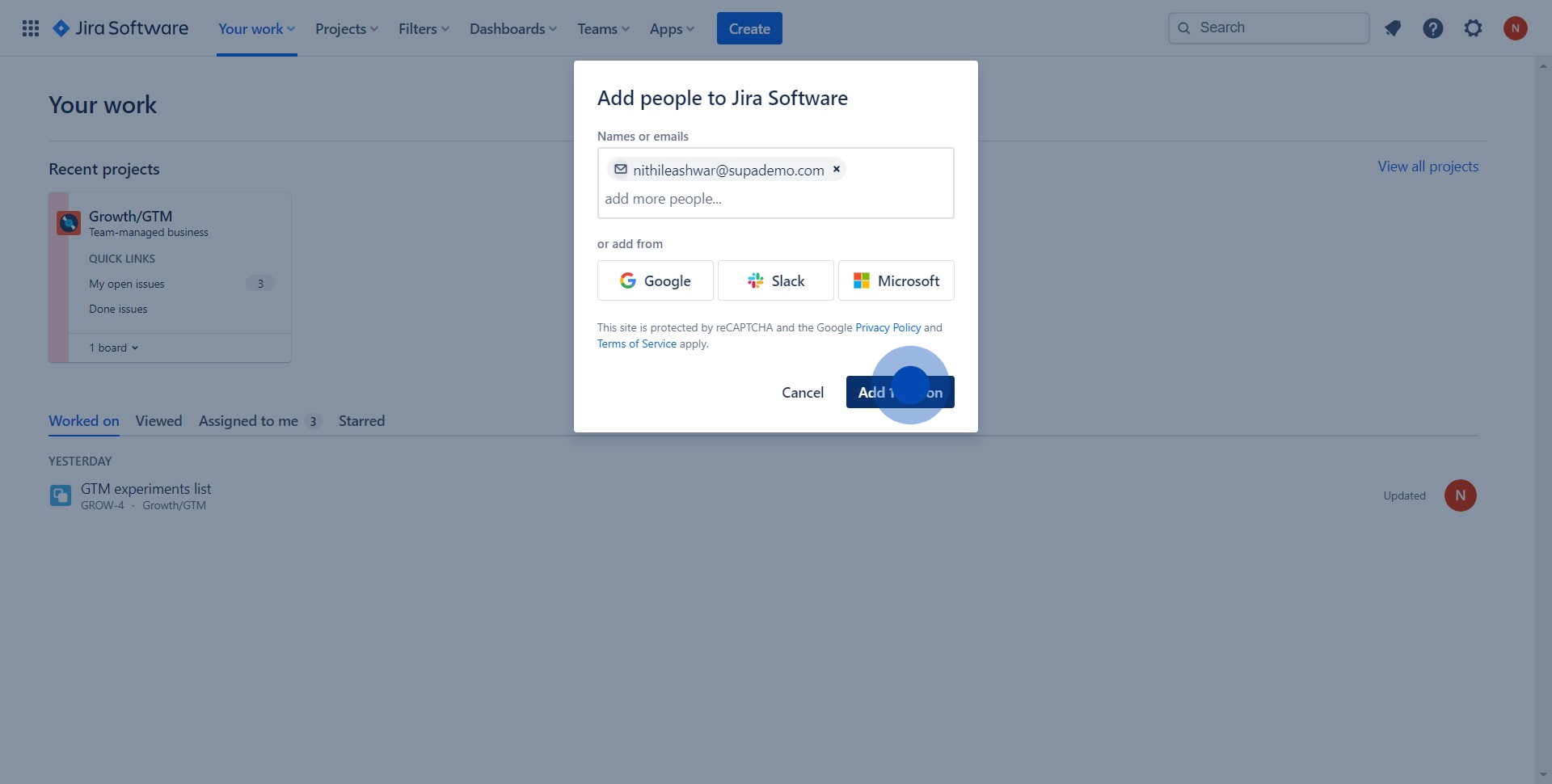1552x784 pixels.
Task: Open the settings gear icon
Action: click(1473, 28)
